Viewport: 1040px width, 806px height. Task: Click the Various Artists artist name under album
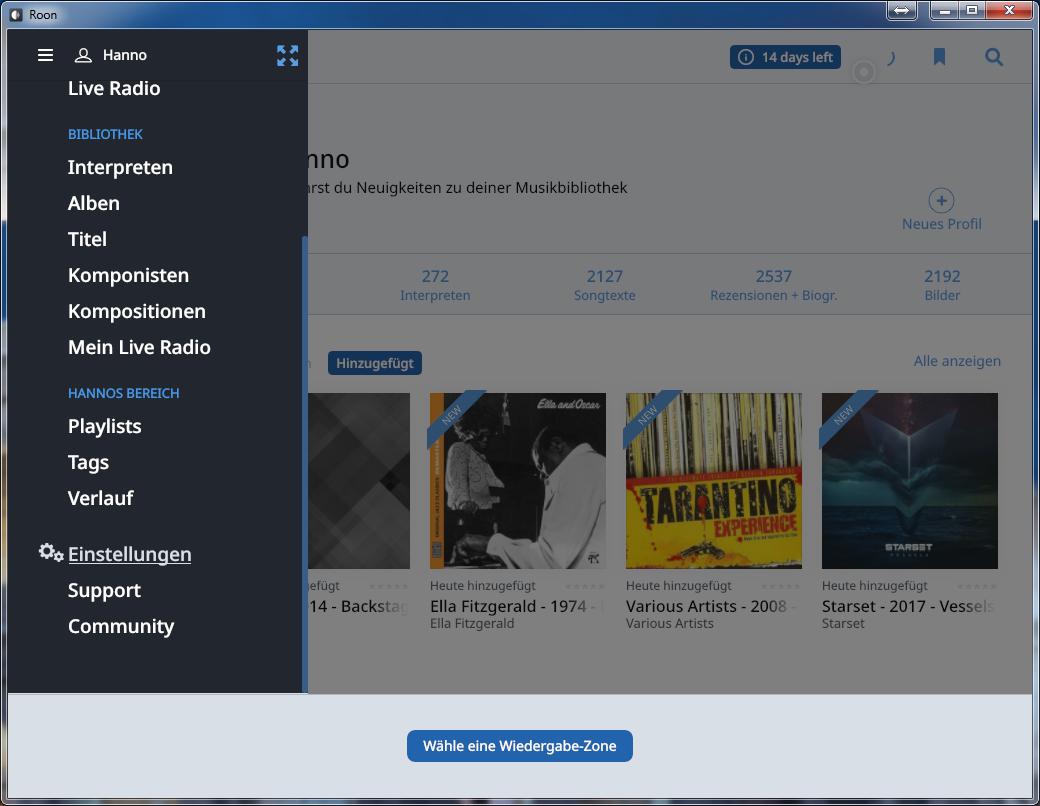670,624
